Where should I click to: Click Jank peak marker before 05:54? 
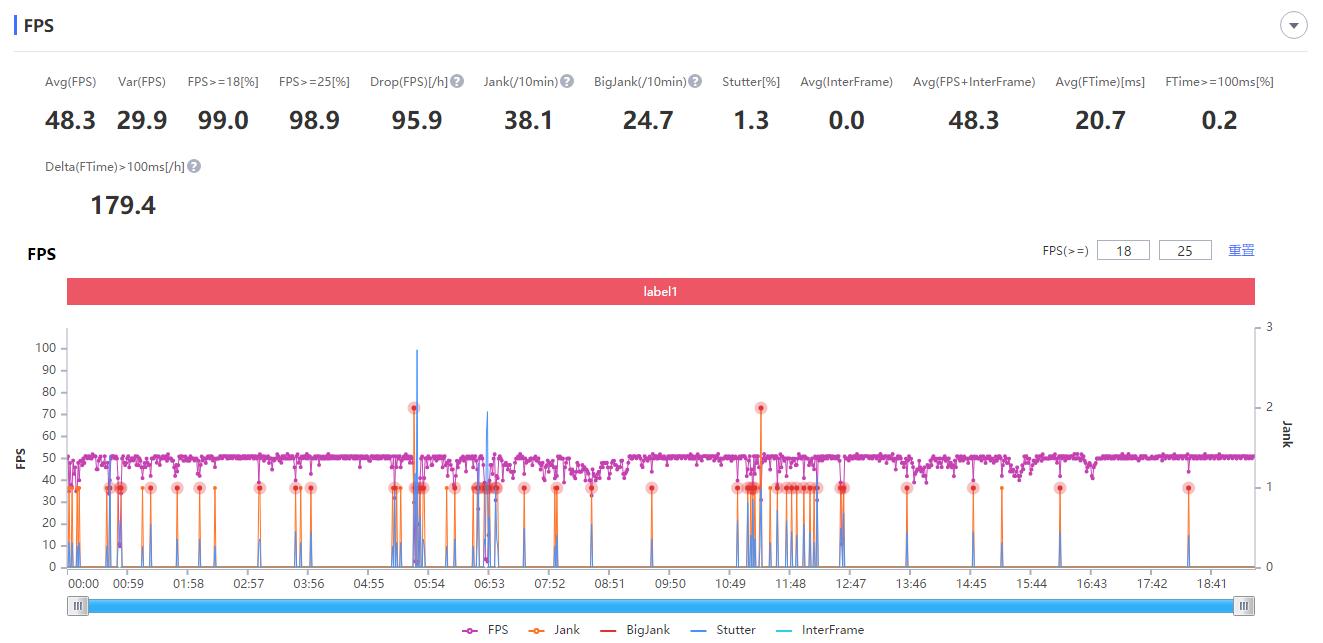413,408
